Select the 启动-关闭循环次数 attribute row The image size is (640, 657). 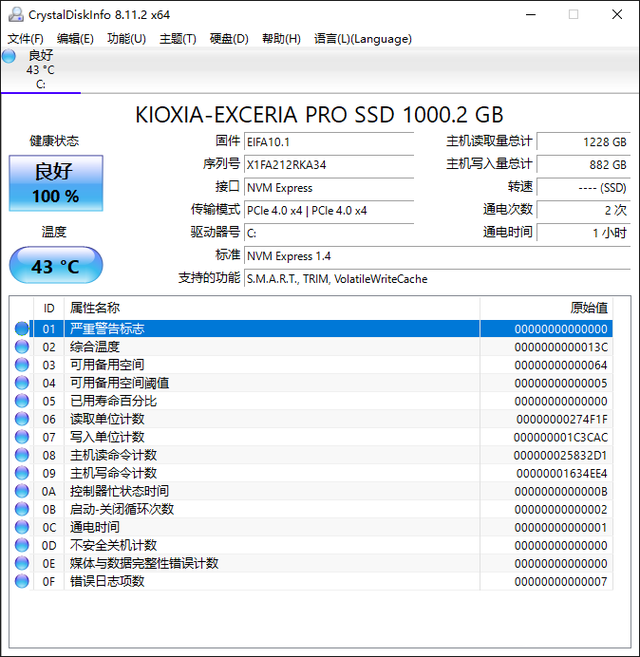click(313, 509)
